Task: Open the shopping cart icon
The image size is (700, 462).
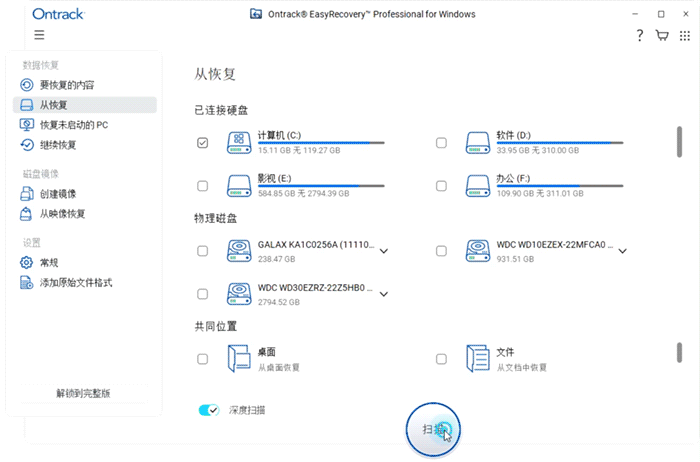Action: click(x=662, y=35)
